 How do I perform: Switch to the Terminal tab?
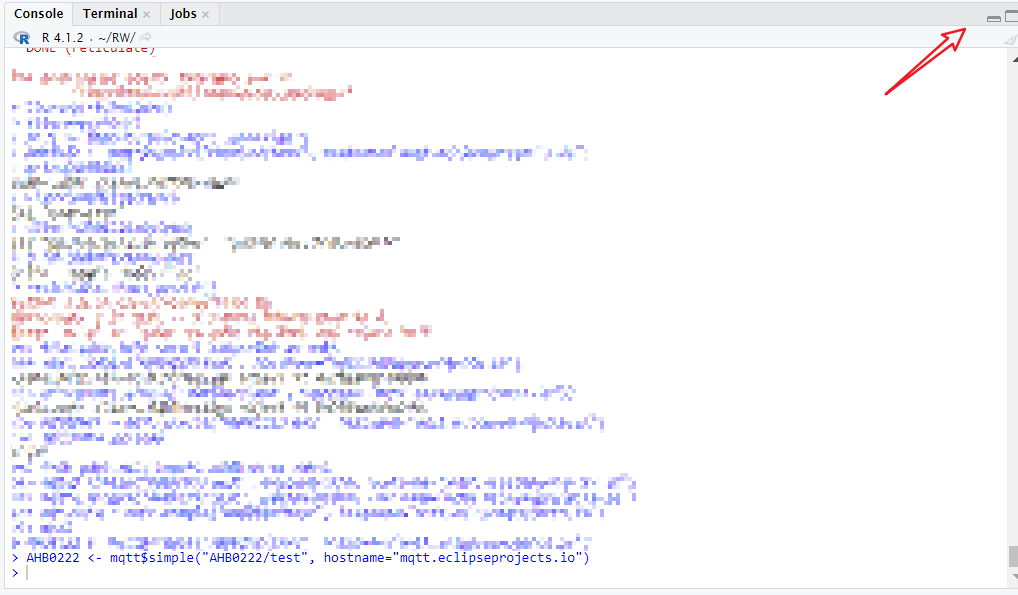click(108, 14)
